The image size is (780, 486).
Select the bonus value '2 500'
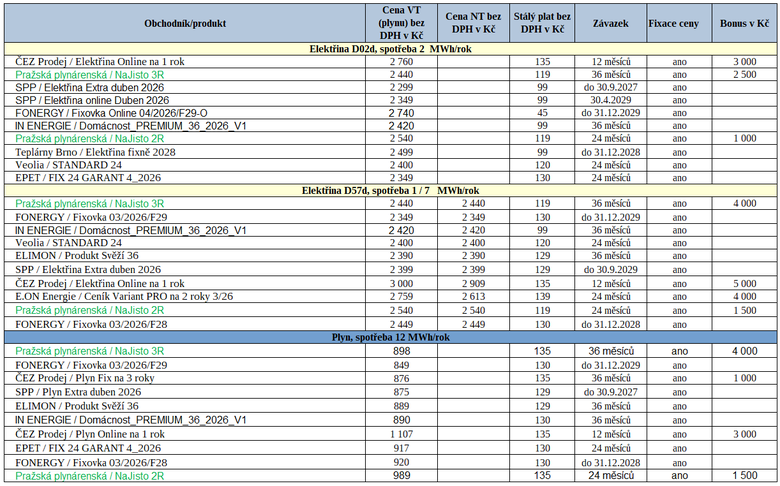click(x=745, y=75)
